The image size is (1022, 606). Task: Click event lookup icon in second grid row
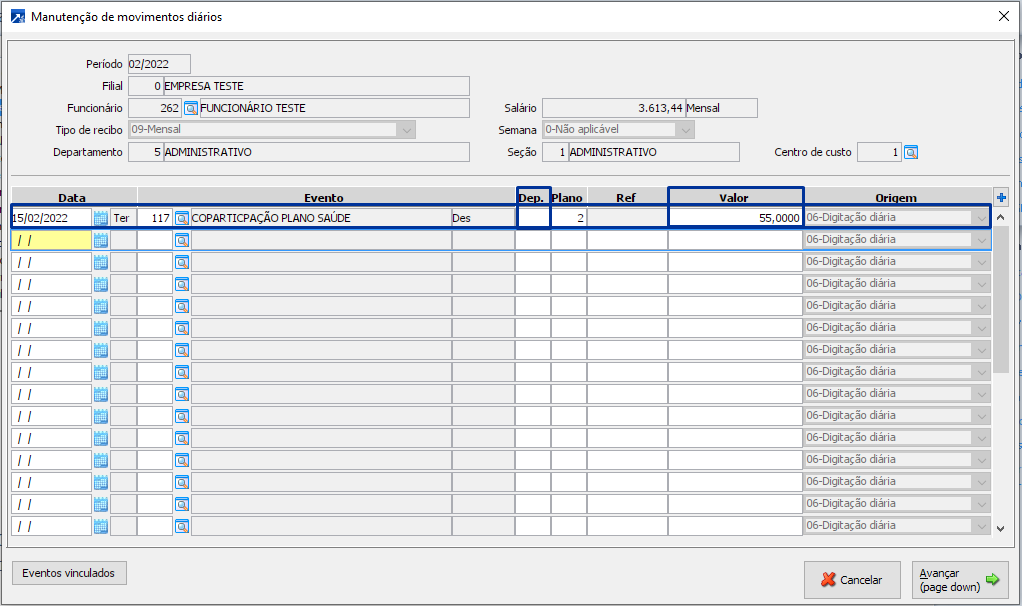(x=182, y=240)
